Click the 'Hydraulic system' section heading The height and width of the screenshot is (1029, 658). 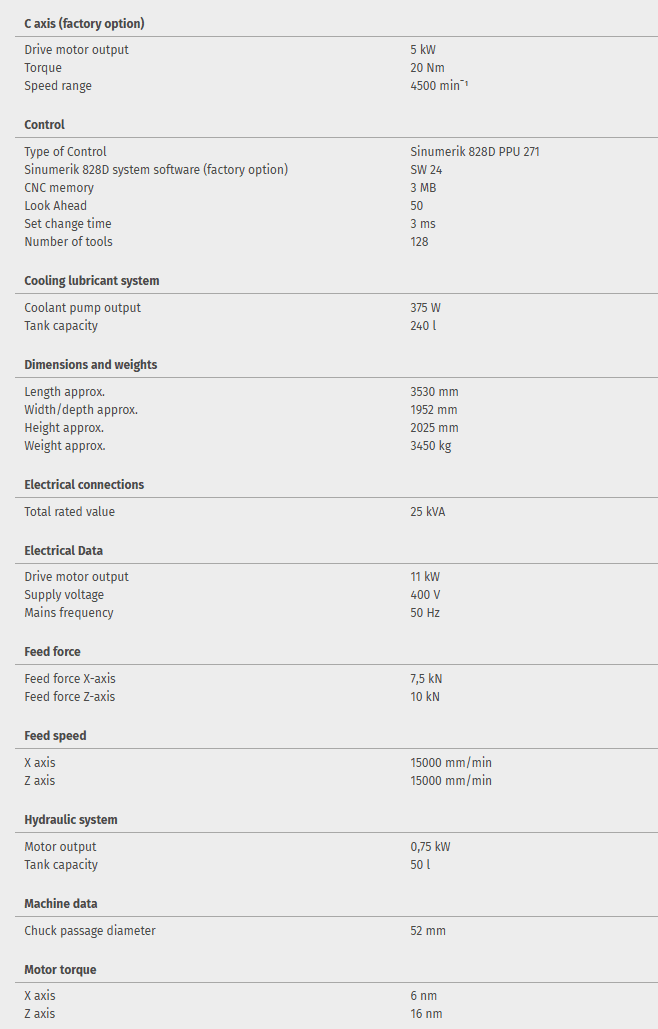(70, 820)
